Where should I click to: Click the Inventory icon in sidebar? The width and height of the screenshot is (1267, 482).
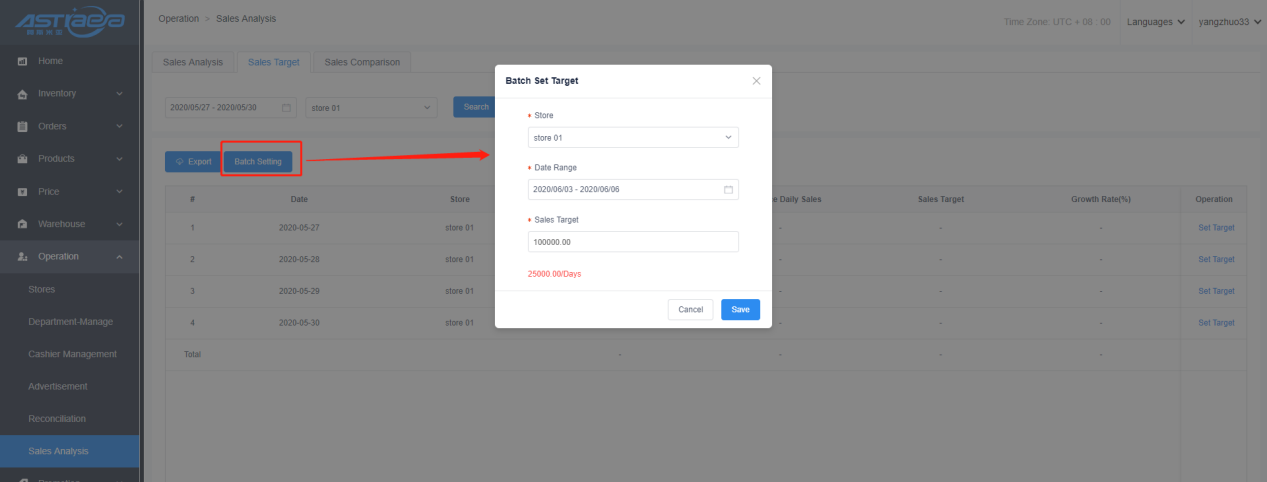pyautogui.click(x=22, y=94)
